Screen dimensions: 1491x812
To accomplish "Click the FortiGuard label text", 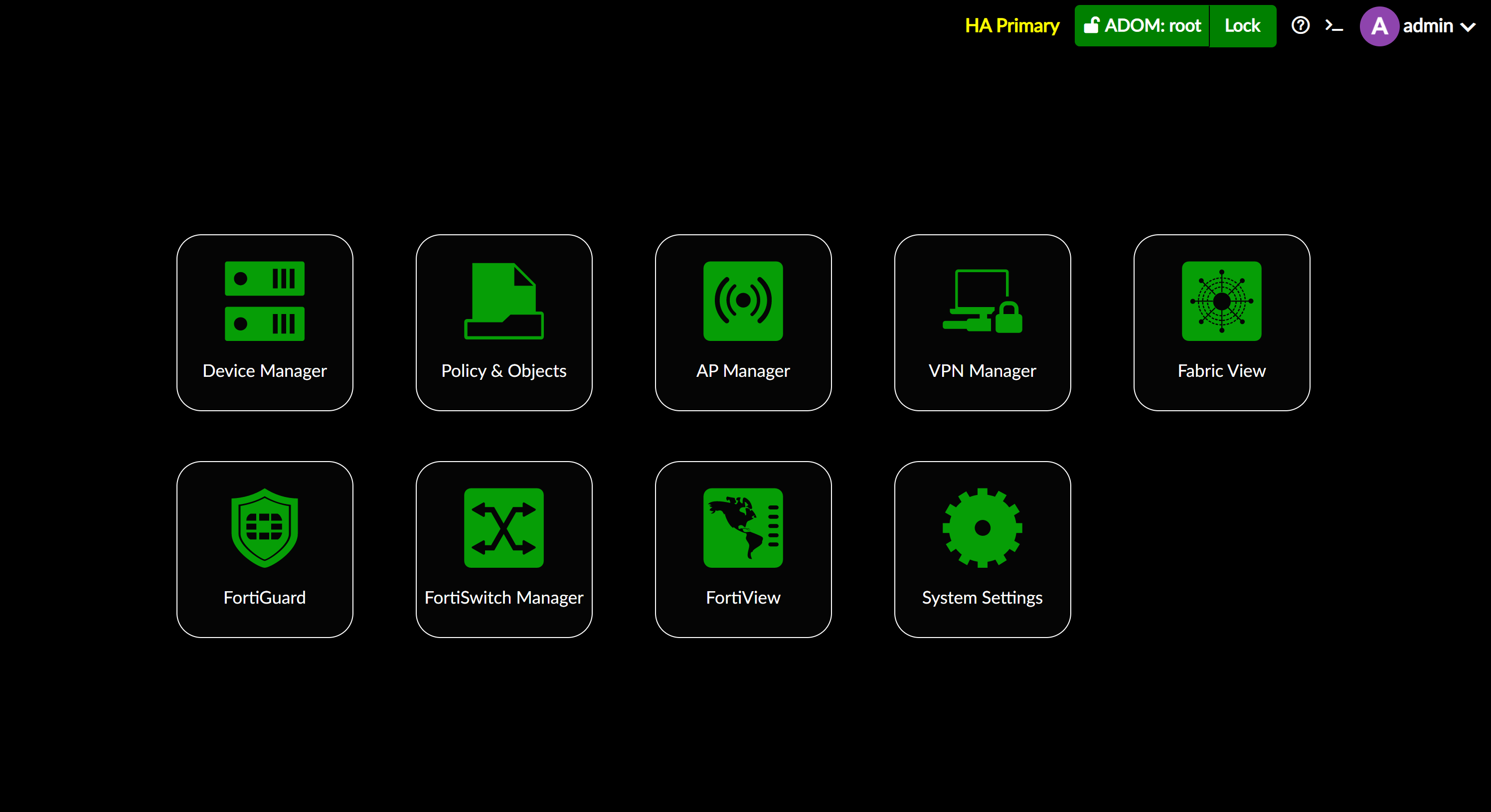I will tap(265, 598).
